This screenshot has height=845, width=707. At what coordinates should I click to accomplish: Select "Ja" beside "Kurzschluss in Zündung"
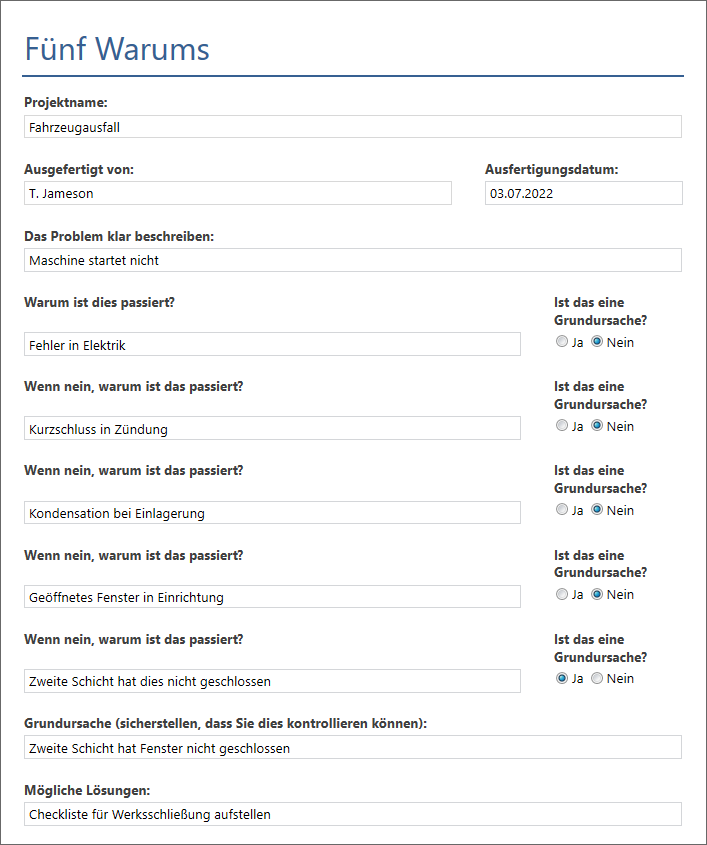pos(561,425)
